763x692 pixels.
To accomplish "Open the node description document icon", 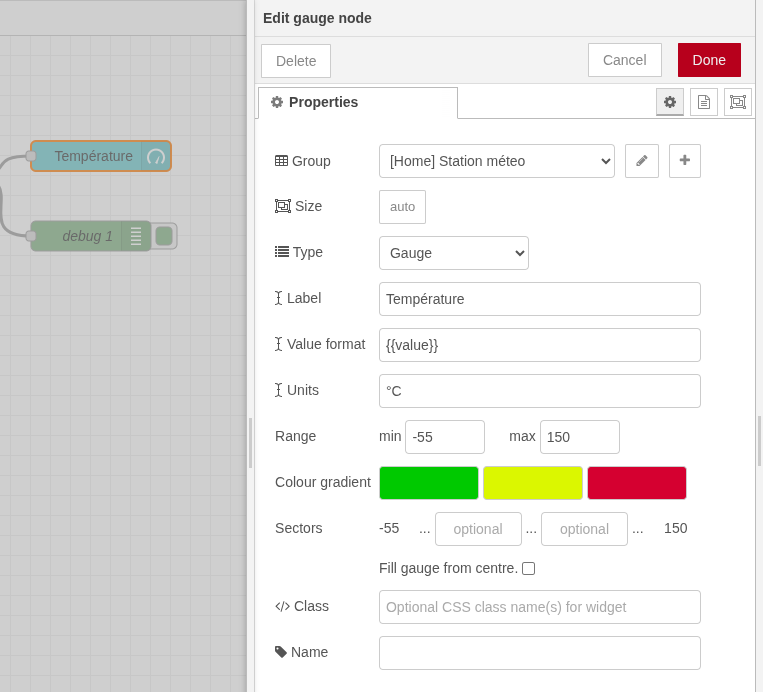I will coord(704,102).
